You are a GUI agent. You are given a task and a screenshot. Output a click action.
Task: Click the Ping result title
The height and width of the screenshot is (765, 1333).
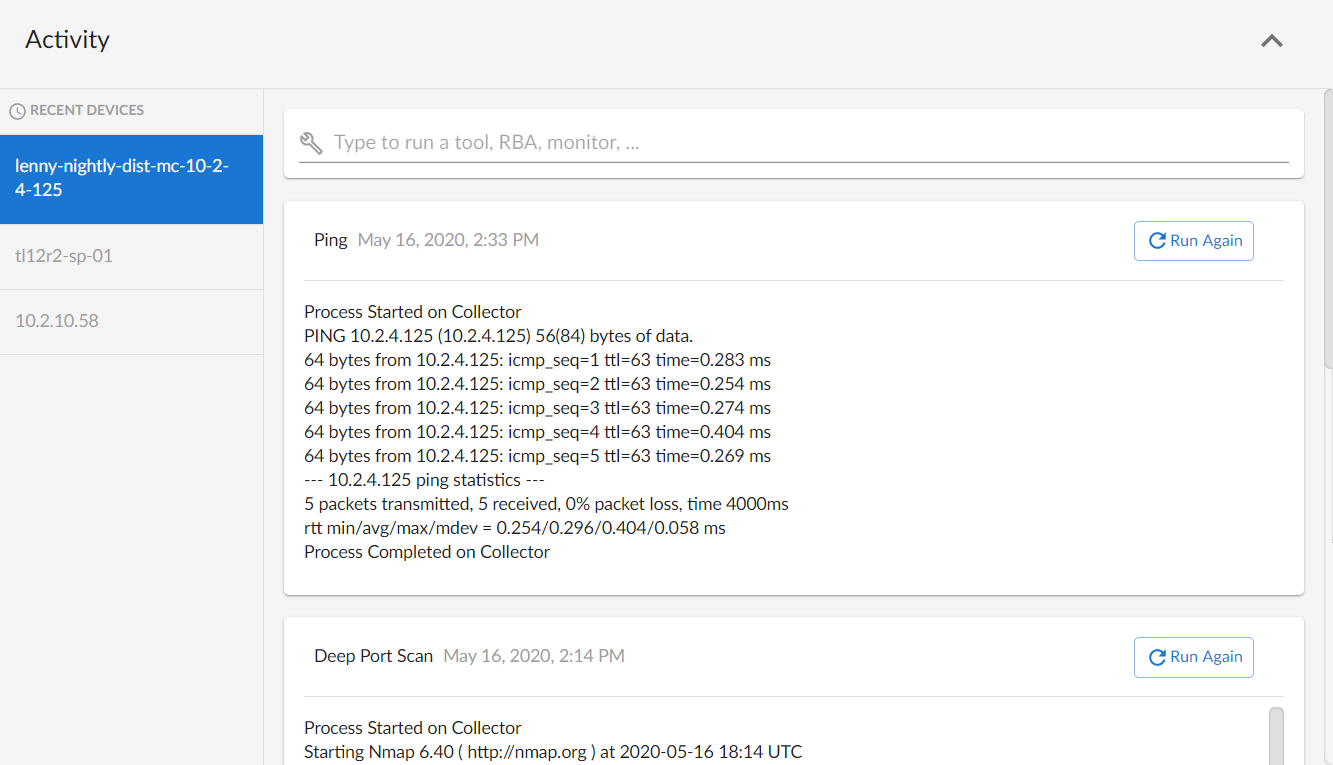pyautogui.click(x=331, y=240)
